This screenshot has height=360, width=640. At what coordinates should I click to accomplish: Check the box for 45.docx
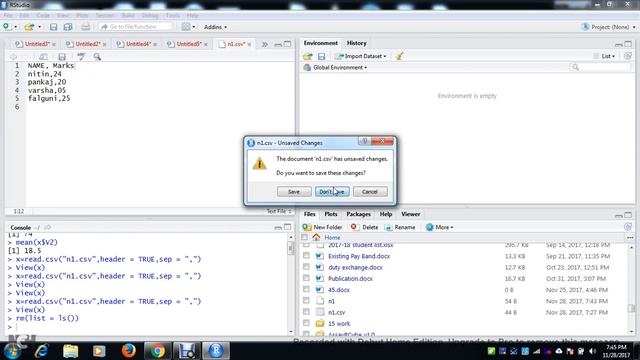306,289
